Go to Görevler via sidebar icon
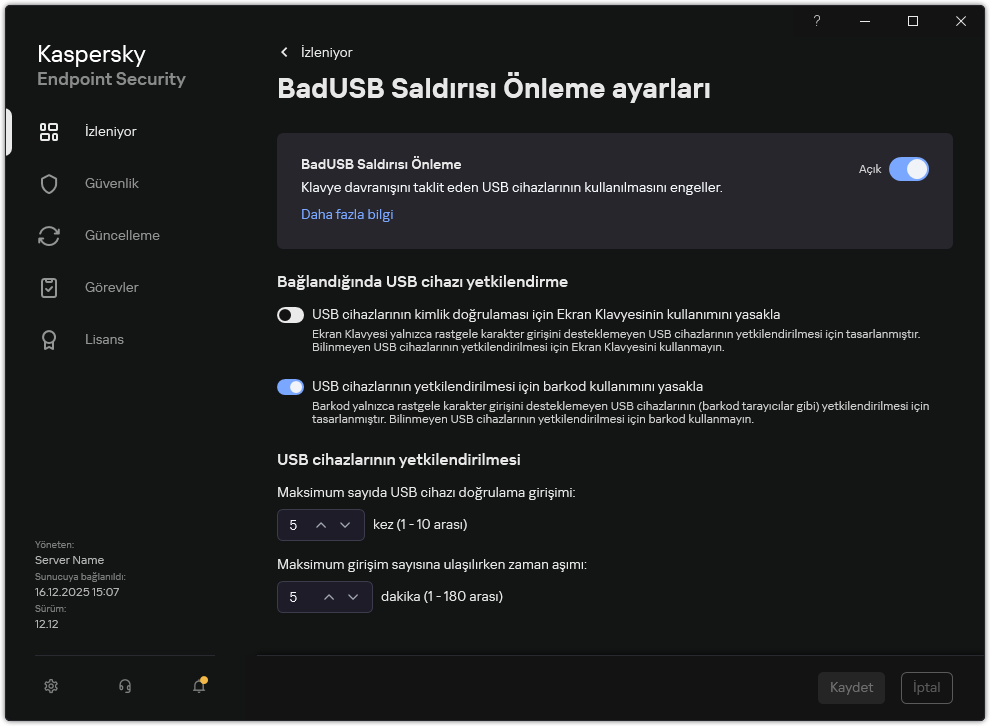This screenshot has height=726, width=990. [x=49, y=287]
